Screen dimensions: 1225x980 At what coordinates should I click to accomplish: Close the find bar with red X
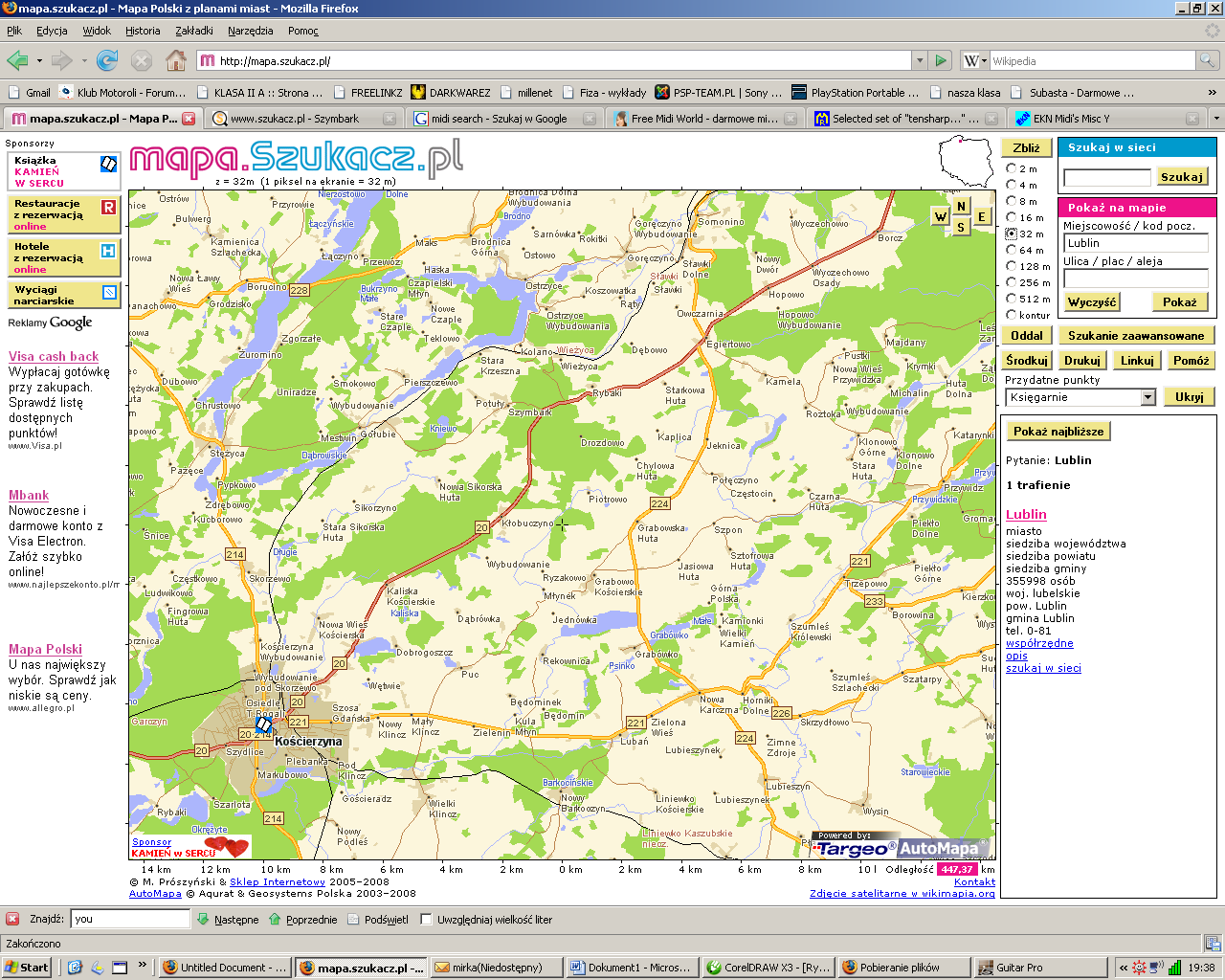coord(12,919)
